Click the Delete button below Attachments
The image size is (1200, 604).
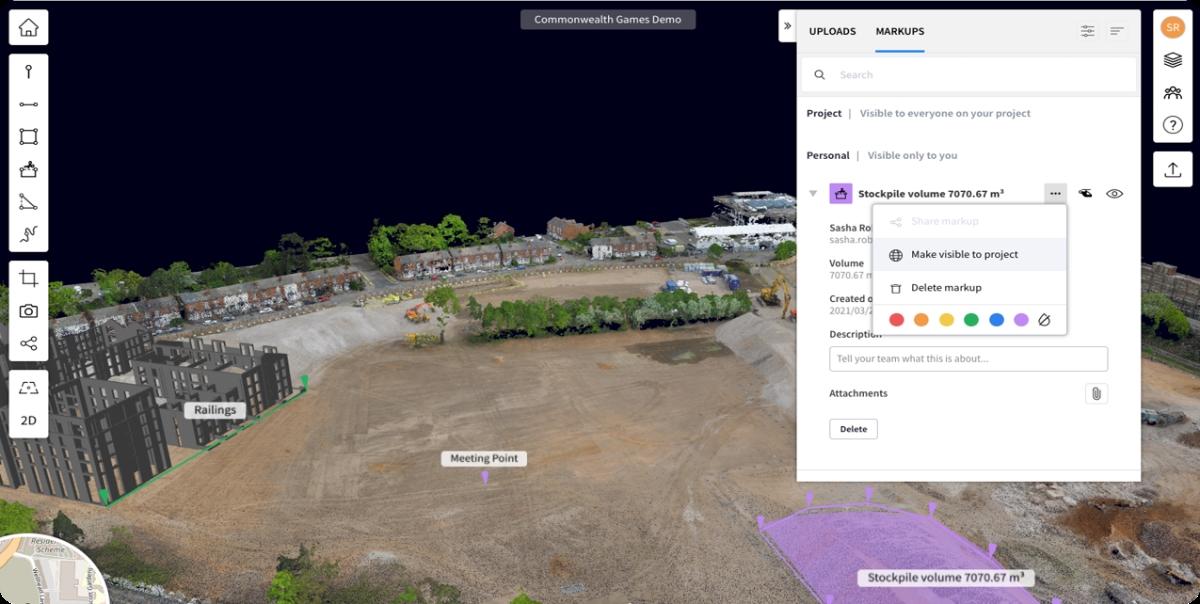[853, 429]
